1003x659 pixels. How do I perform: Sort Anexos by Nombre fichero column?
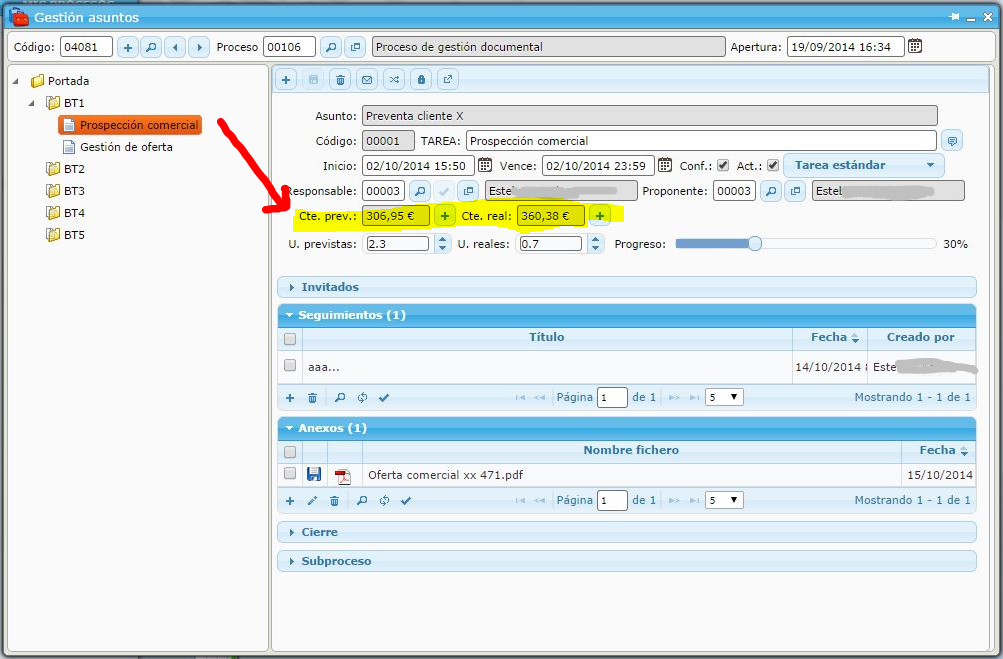point(631,450)
